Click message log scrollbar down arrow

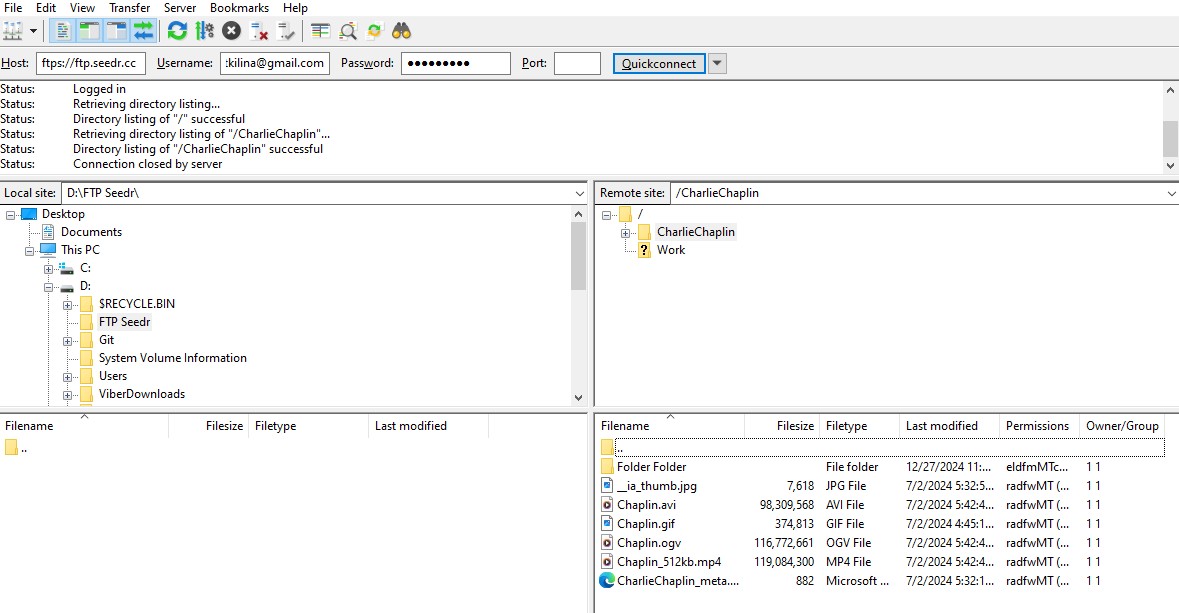click(x=1170, y=165)
